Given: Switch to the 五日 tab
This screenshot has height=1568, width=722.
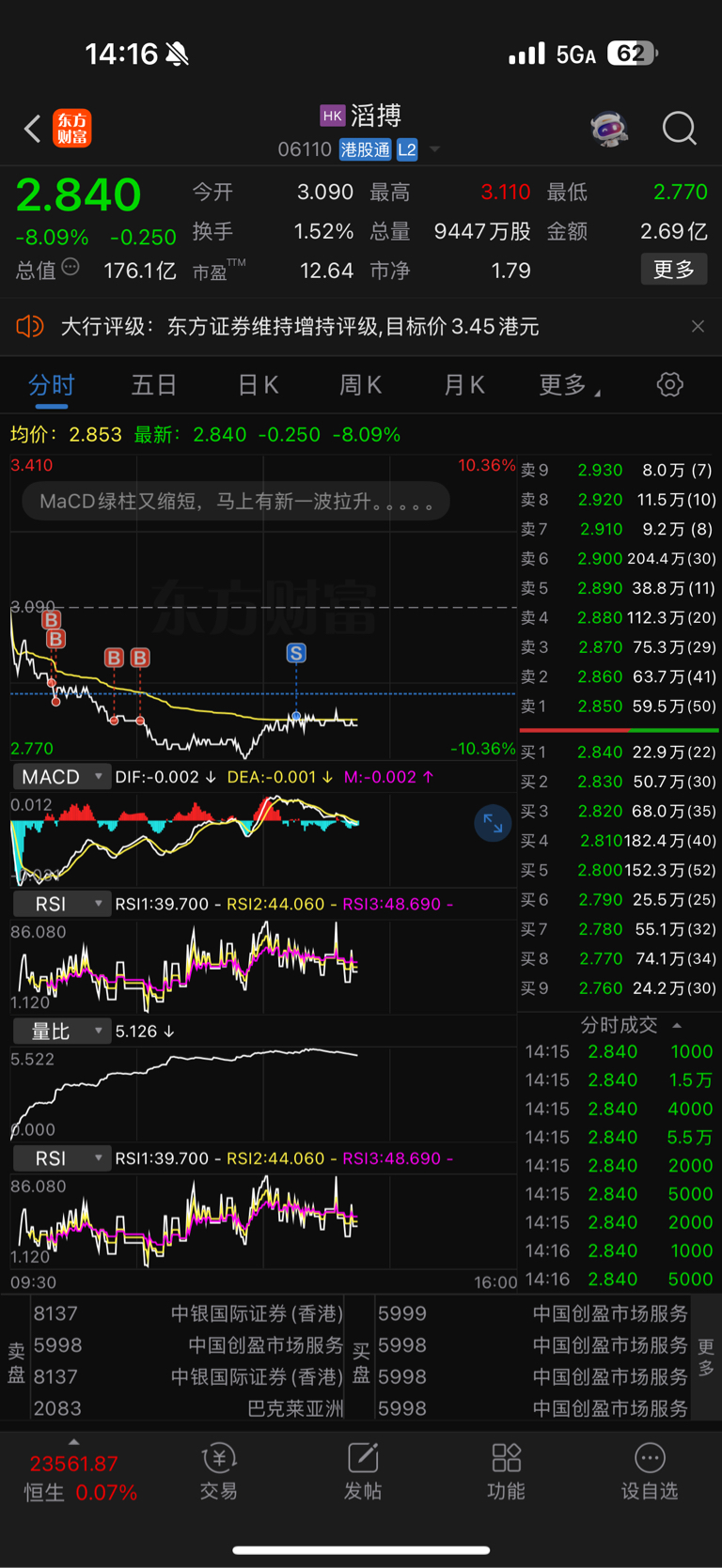Looking at the screenshot, I should coord(154,385).
